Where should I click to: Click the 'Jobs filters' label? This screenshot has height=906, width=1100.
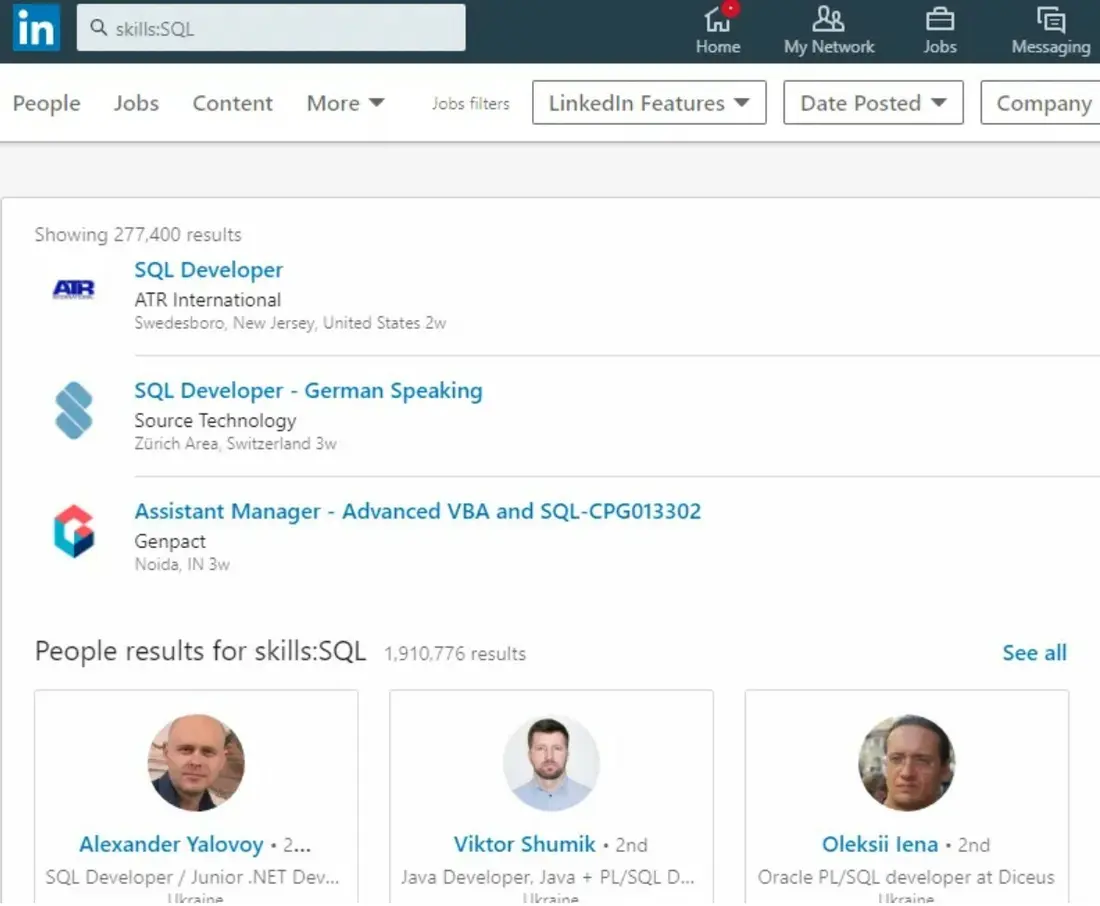pos(471,103)
